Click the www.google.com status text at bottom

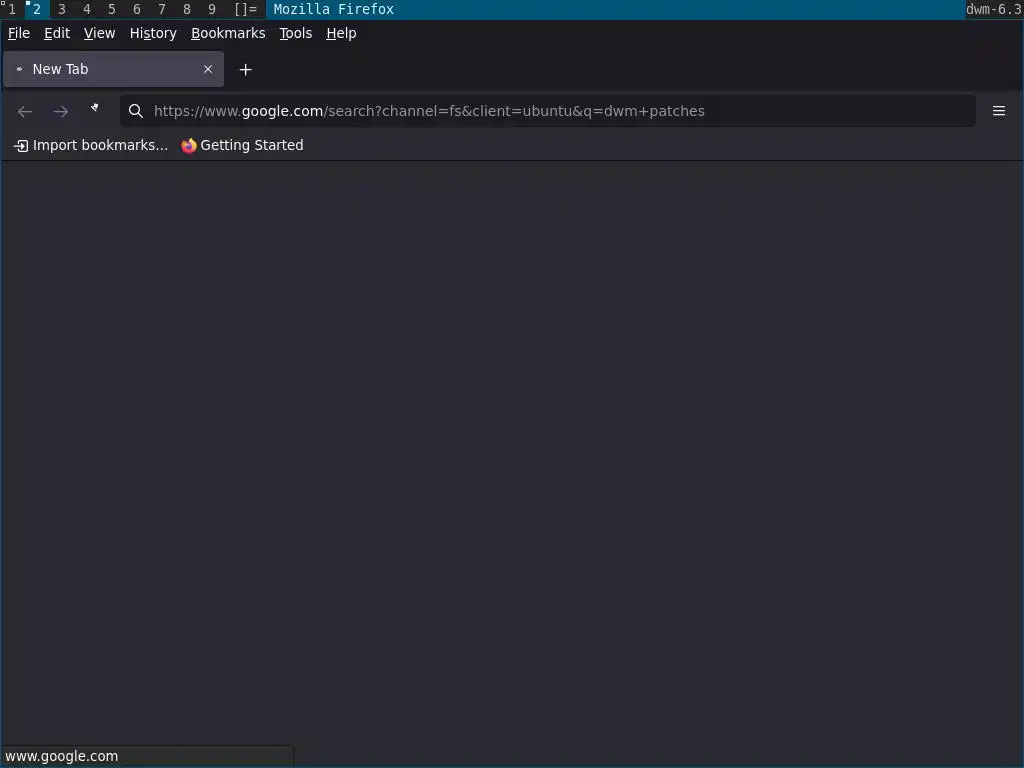61,756
